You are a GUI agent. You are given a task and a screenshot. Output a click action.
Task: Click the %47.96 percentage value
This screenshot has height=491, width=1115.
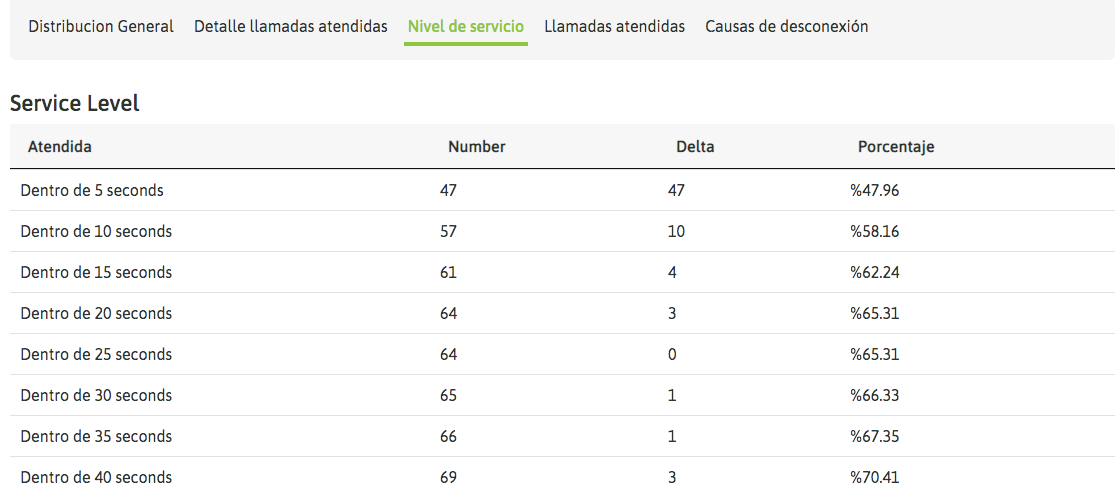875,190
